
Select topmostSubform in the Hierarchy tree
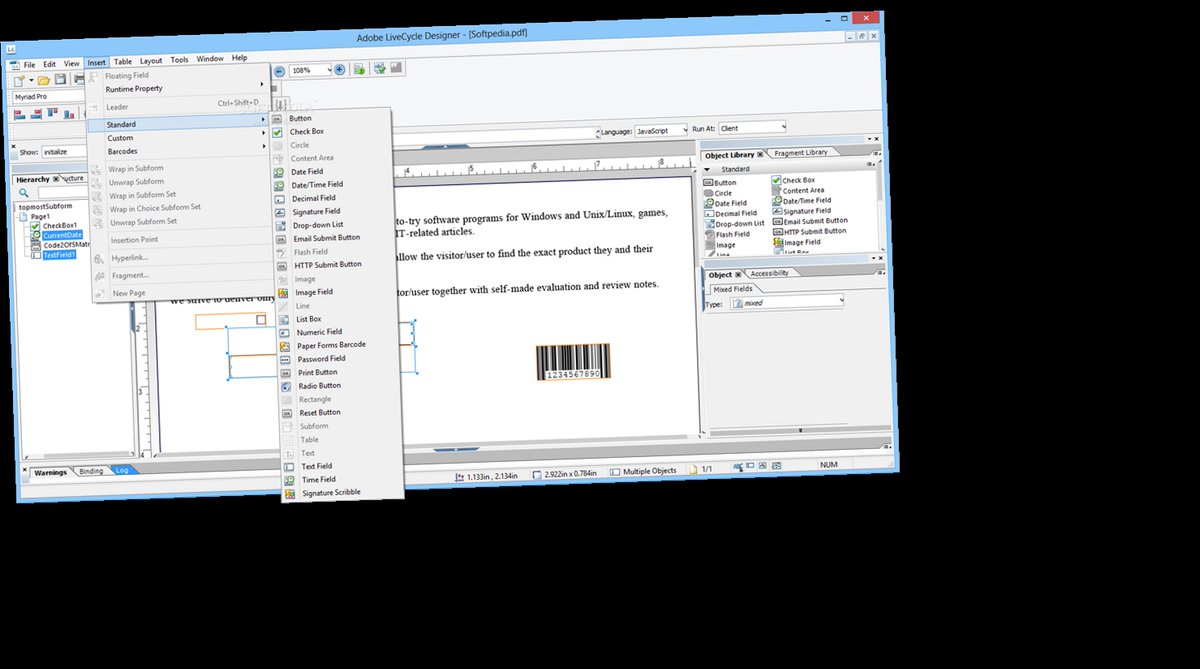[45, 206]
